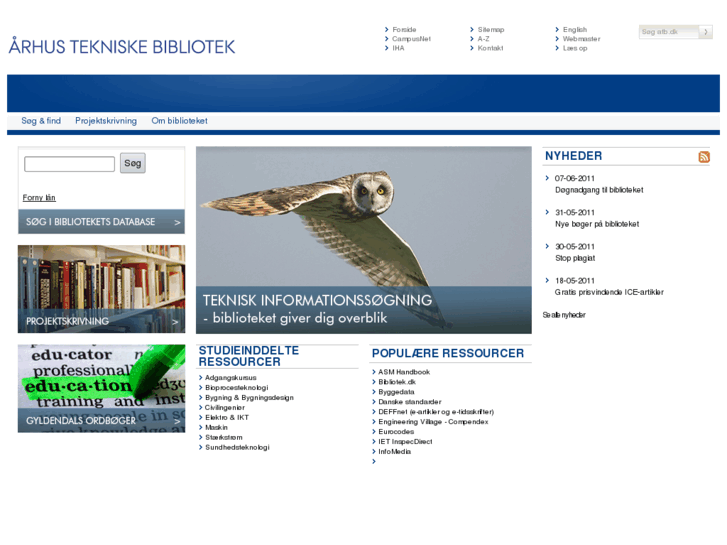Open IHA header link

pyautogui.click(x=398, y=48)
